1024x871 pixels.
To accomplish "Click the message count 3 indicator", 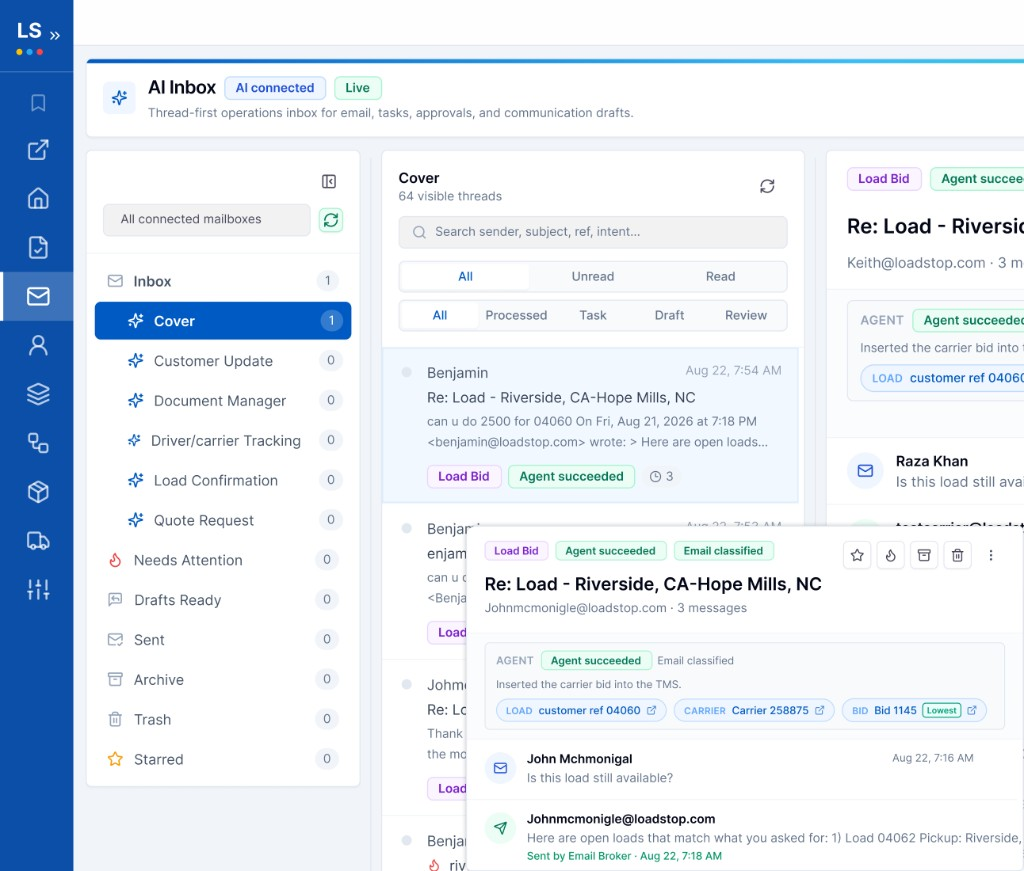I will pos(662,477).
